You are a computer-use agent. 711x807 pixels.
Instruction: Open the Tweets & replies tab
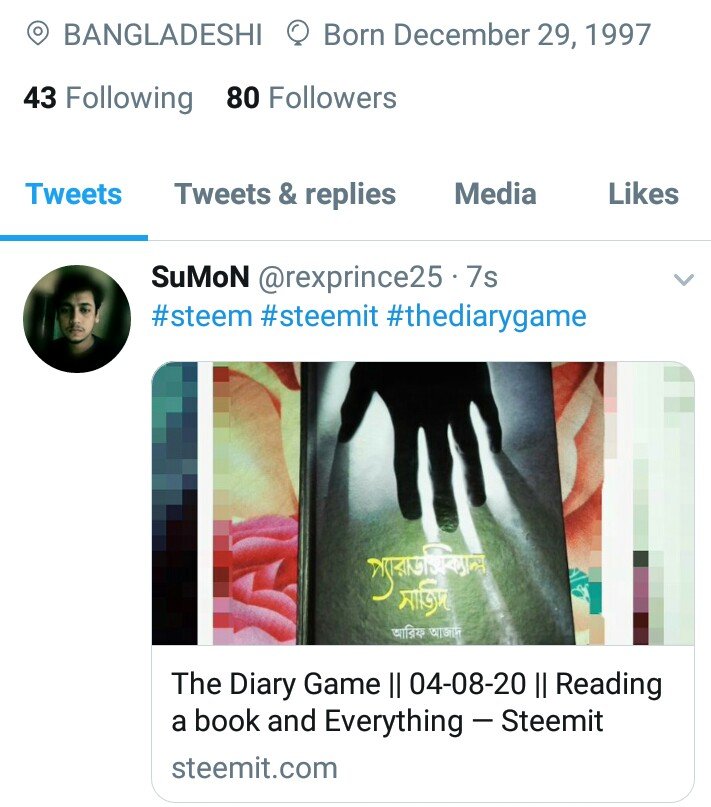coord(285,194)
